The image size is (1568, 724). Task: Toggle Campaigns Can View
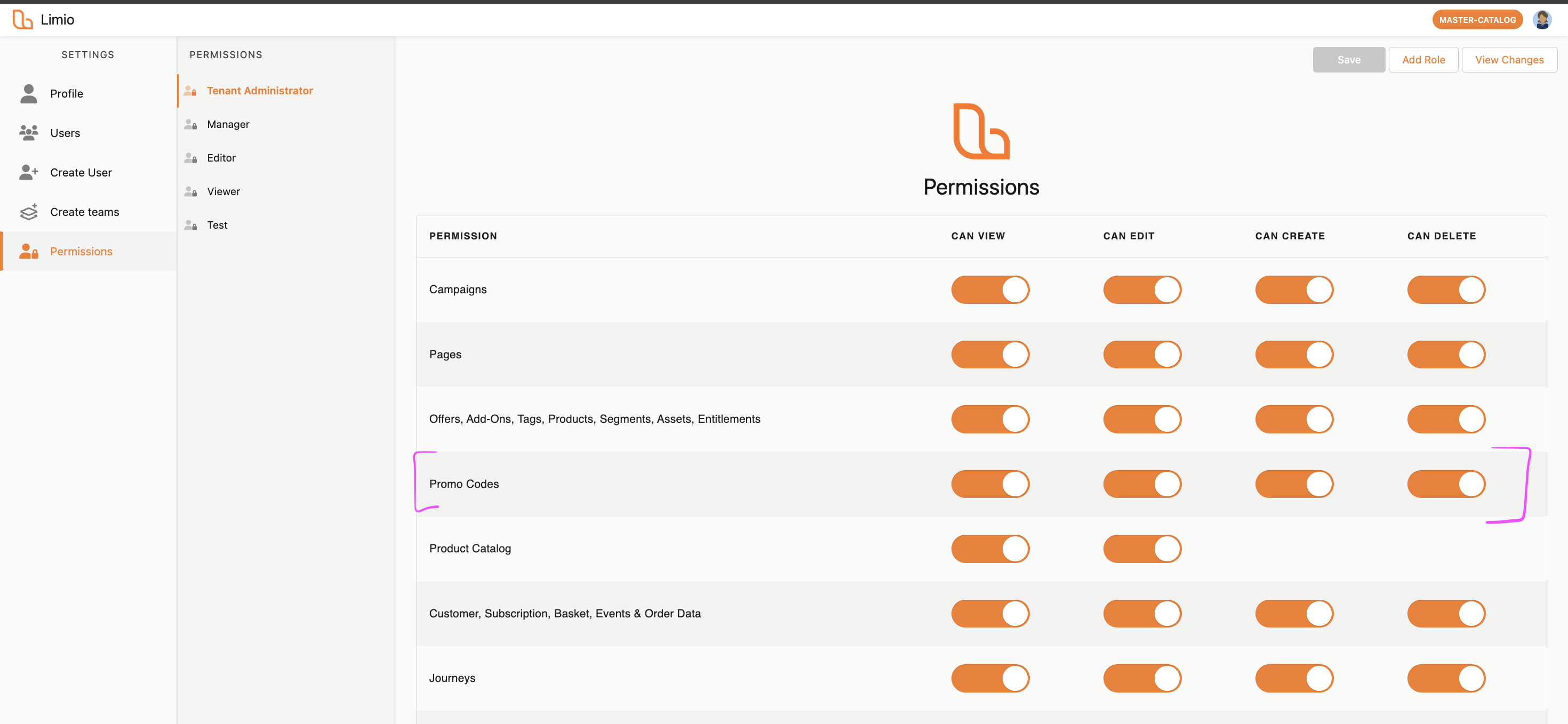(x=990, y=289)
